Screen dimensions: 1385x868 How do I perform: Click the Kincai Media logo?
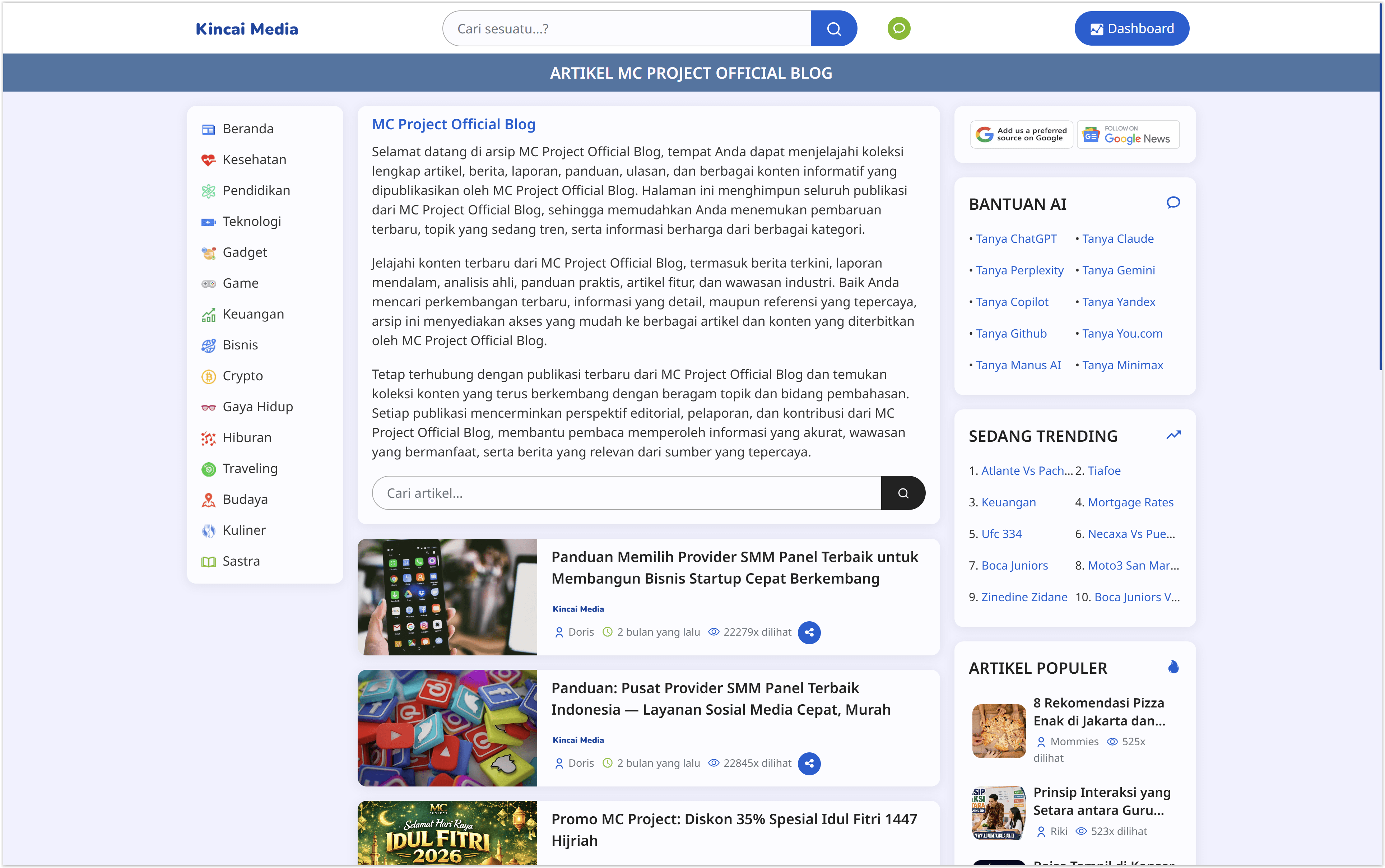tap(247, 29)
